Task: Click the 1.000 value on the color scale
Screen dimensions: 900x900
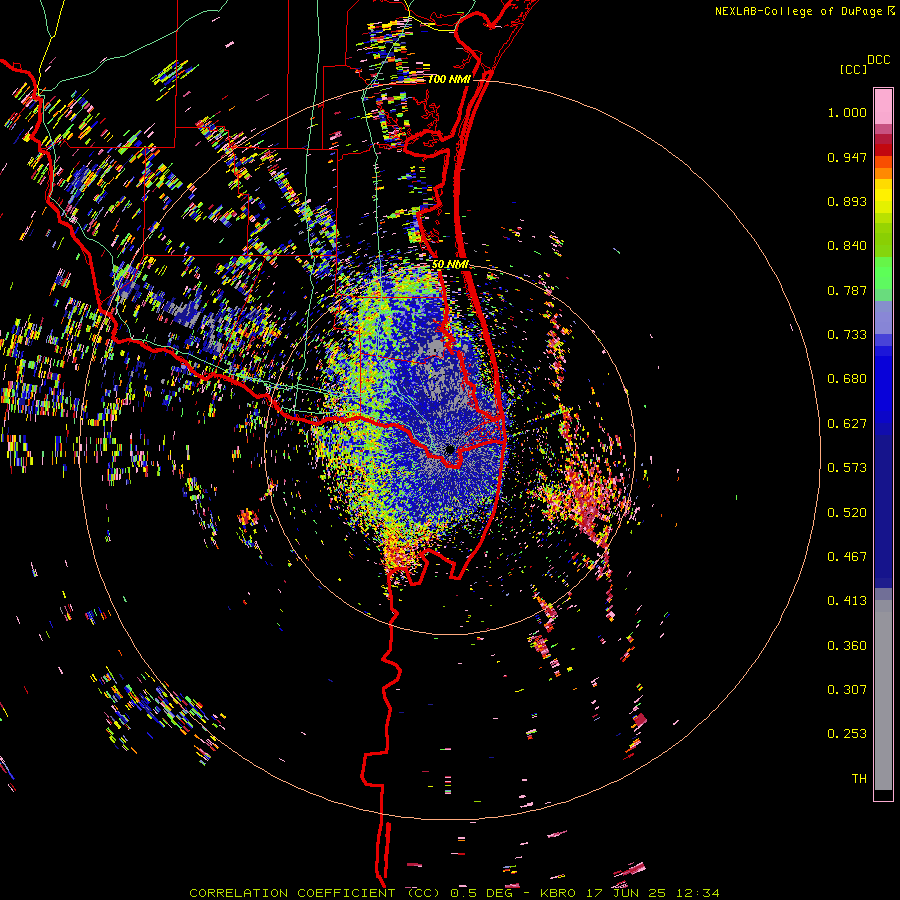Action: pos(847,112)
